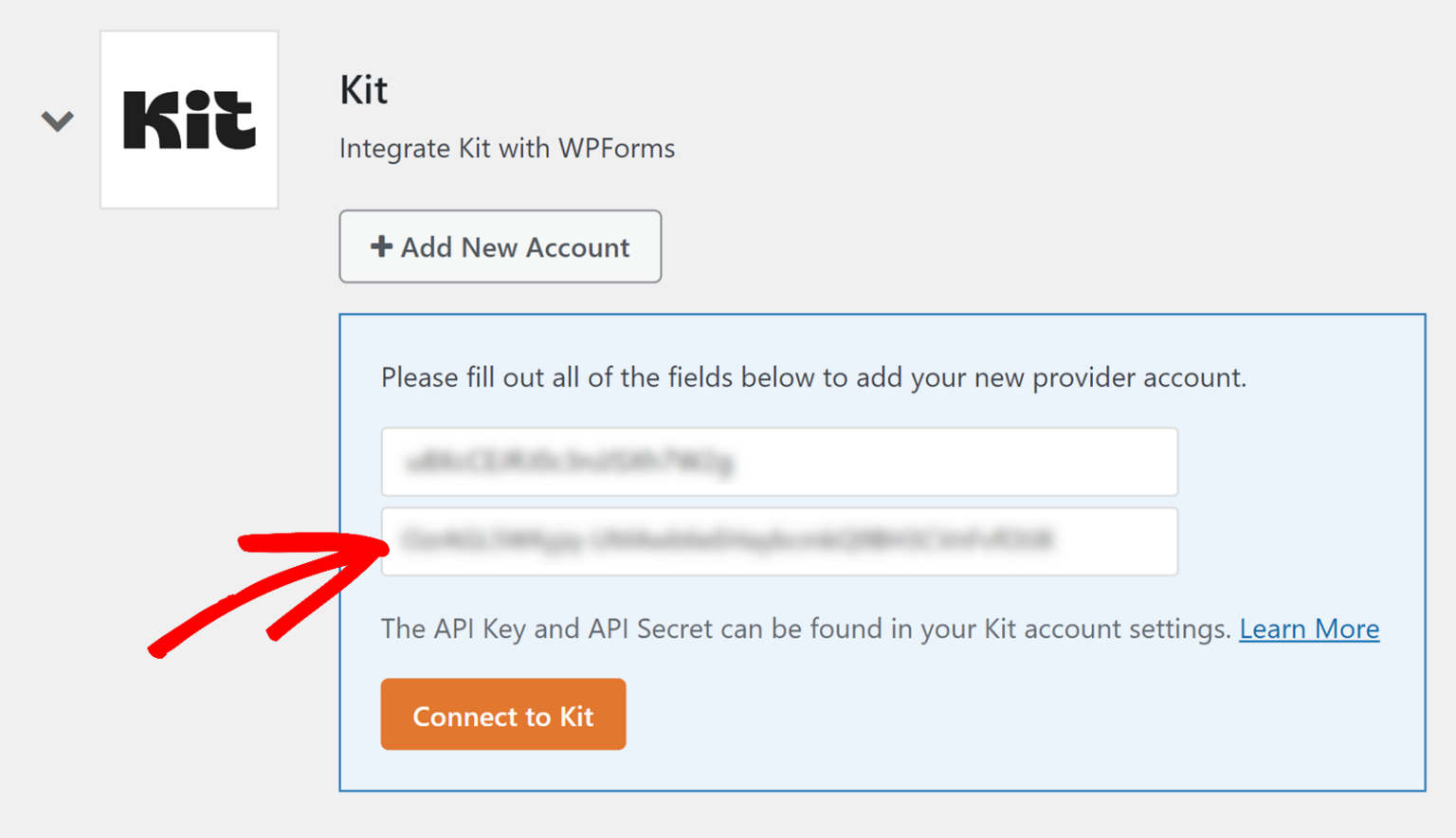Click the fill out all fields instruction text
The width and height of the screenshot is (1456, 838).
[x=813, y=376]
